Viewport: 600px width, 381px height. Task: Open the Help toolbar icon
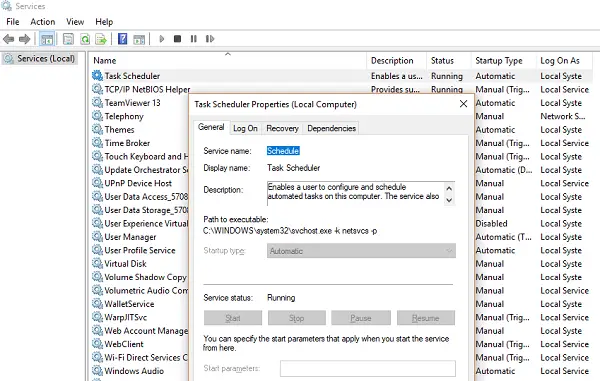(122, 39)
